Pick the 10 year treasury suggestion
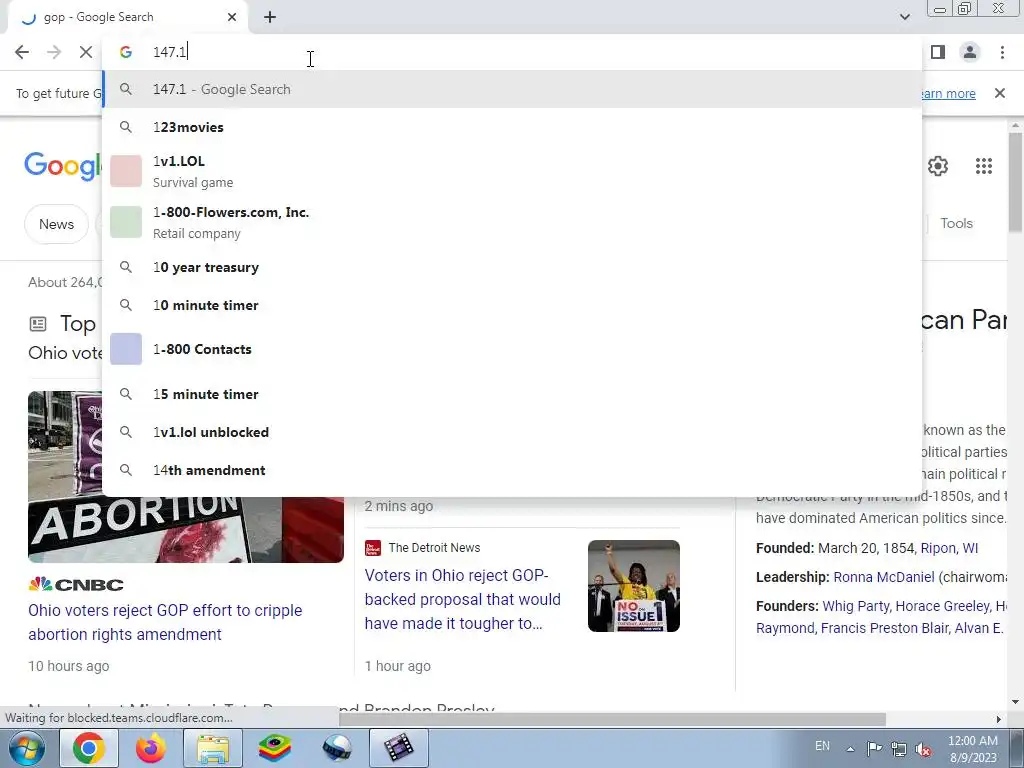 (512, 267)
